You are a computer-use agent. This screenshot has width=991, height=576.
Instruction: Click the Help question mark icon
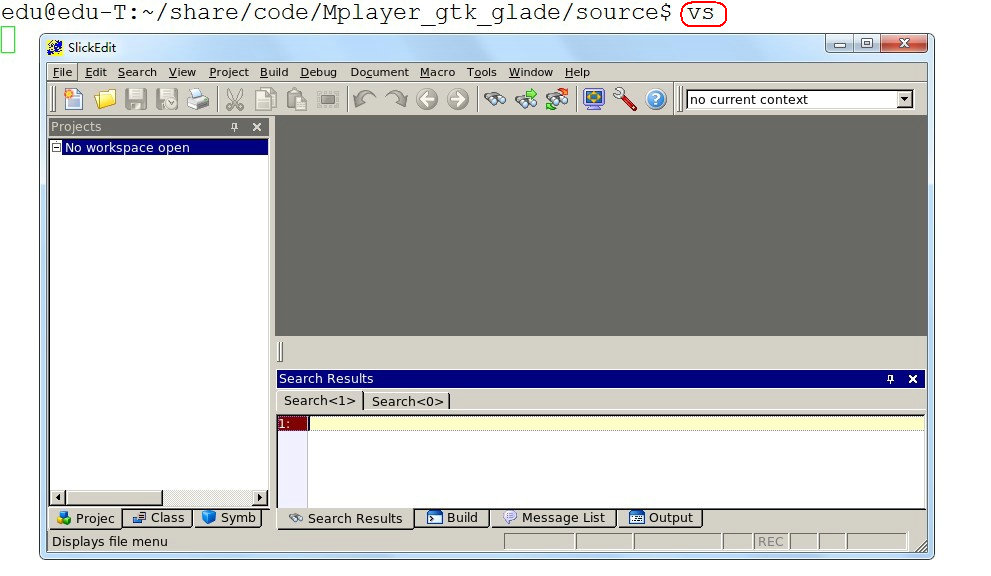[x=656, y=99]
